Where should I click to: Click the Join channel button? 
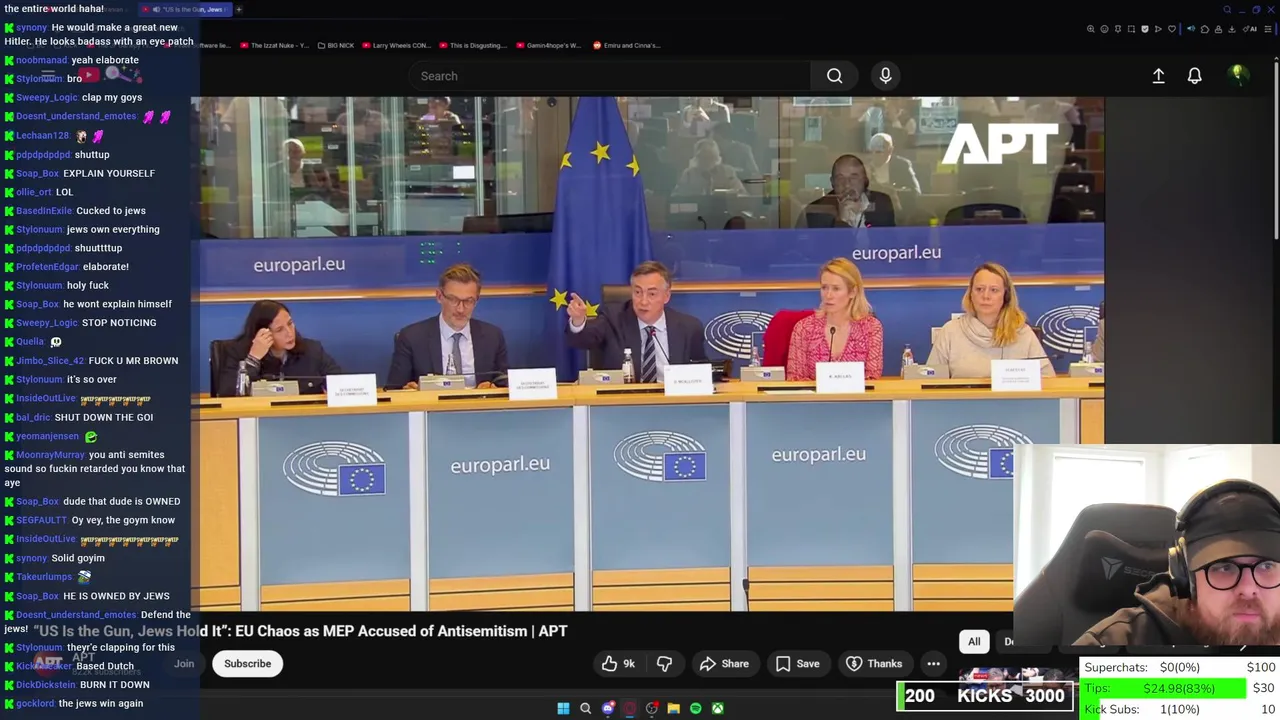click(184, 663)
